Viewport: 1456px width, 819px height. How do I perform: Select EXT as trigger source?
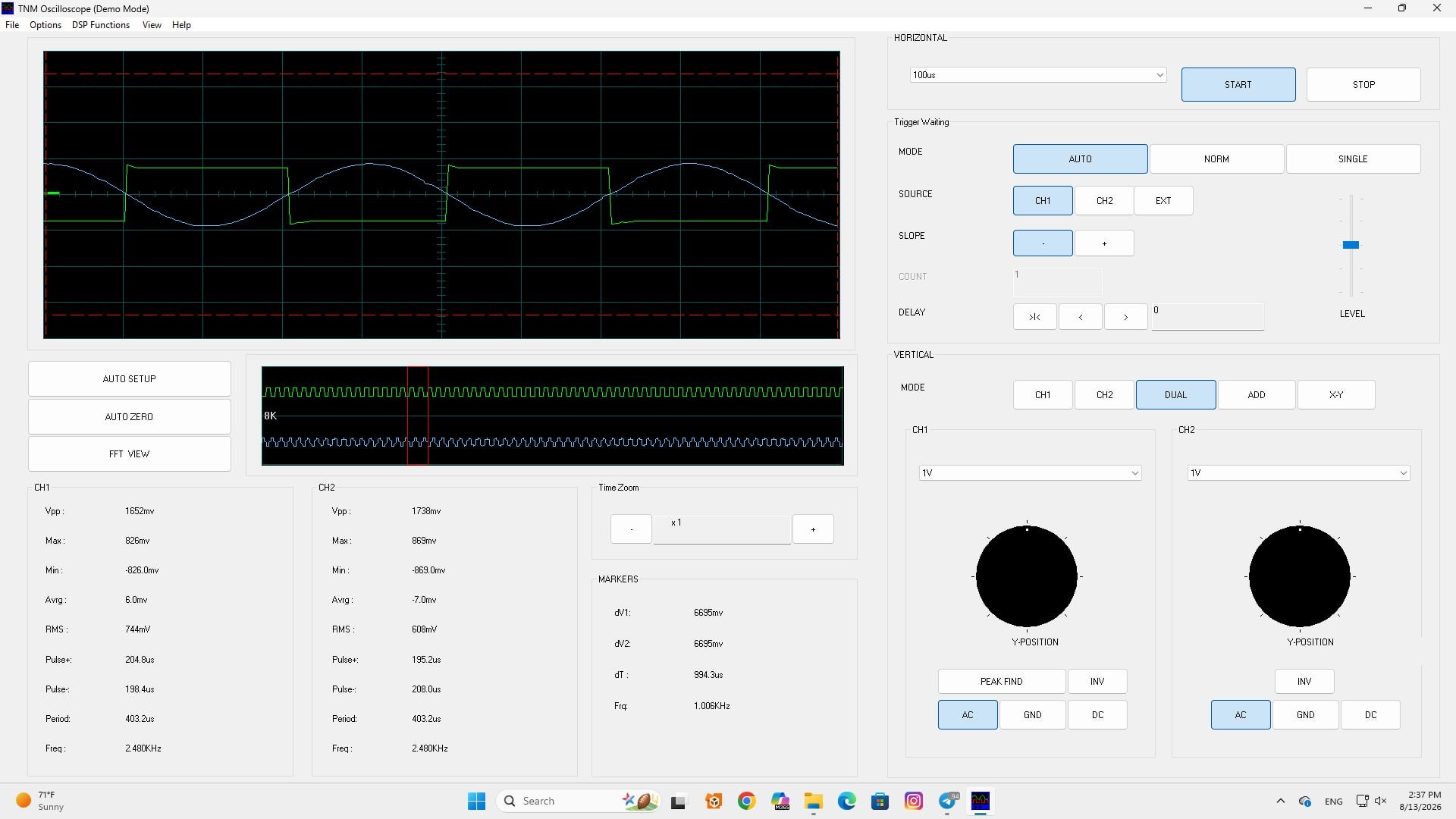coord(1163,201)
